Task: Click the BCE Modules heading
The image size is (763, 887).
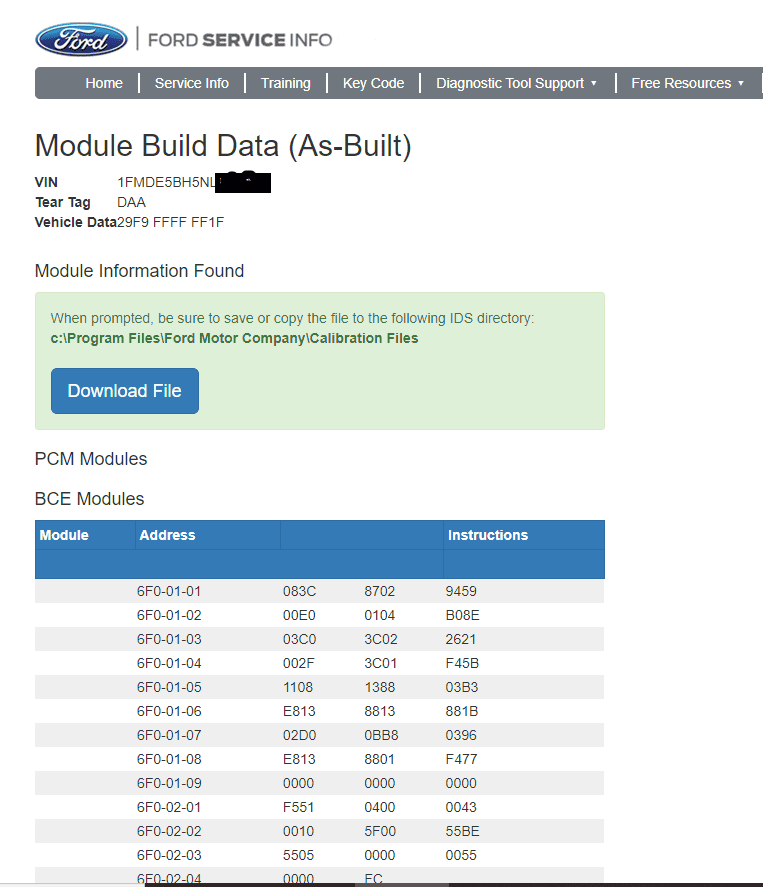Action: point(89,499)
